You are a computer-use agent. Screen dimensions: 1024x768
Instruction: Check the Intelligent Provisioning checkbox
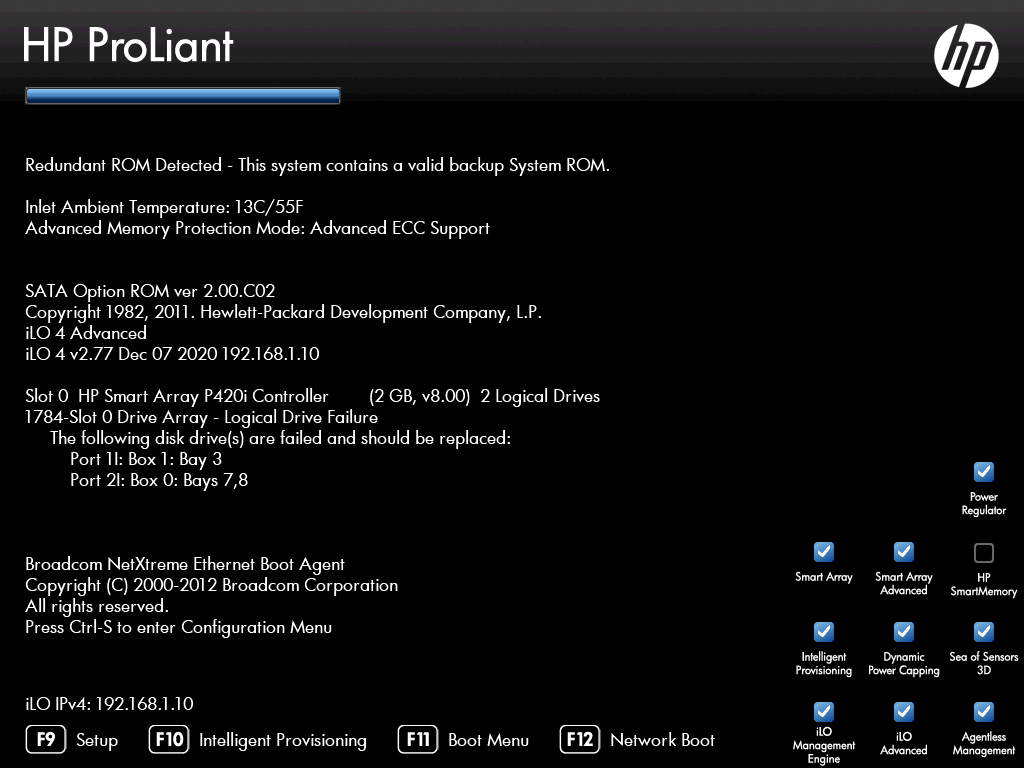(x=823, y=631)
